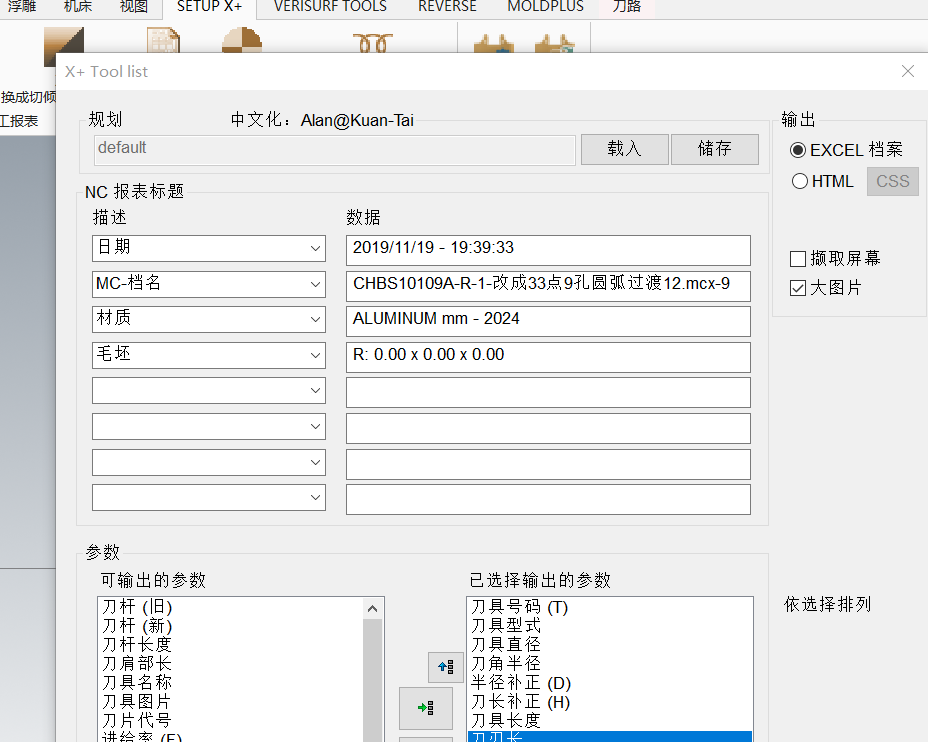
Task: Click the 储存 save button
Action: click(715, 149)
